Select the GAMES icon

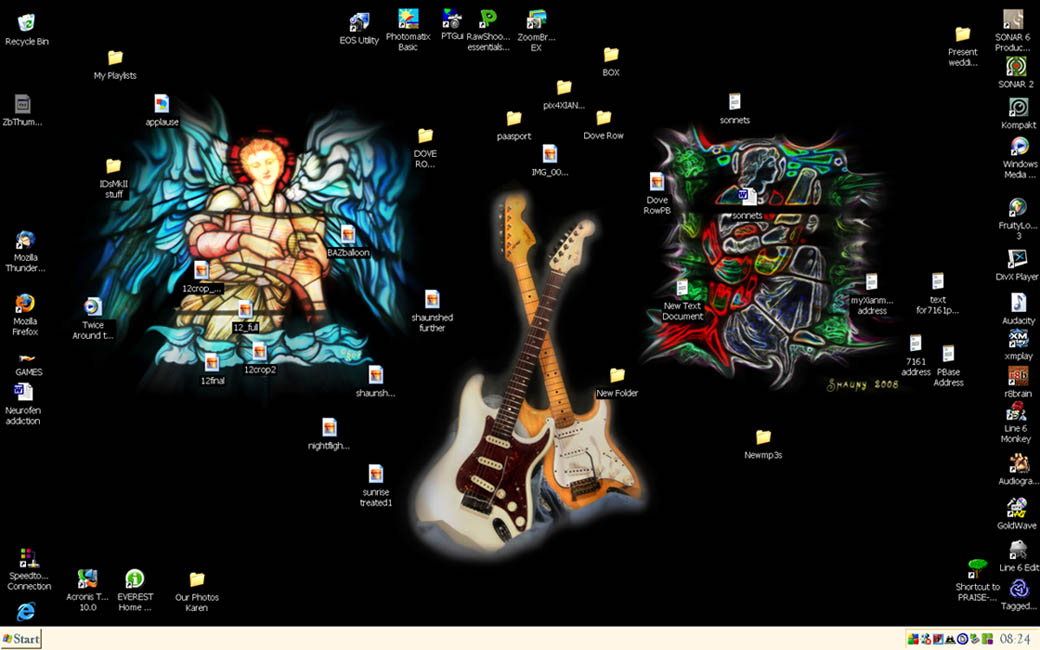click(27, 358)
